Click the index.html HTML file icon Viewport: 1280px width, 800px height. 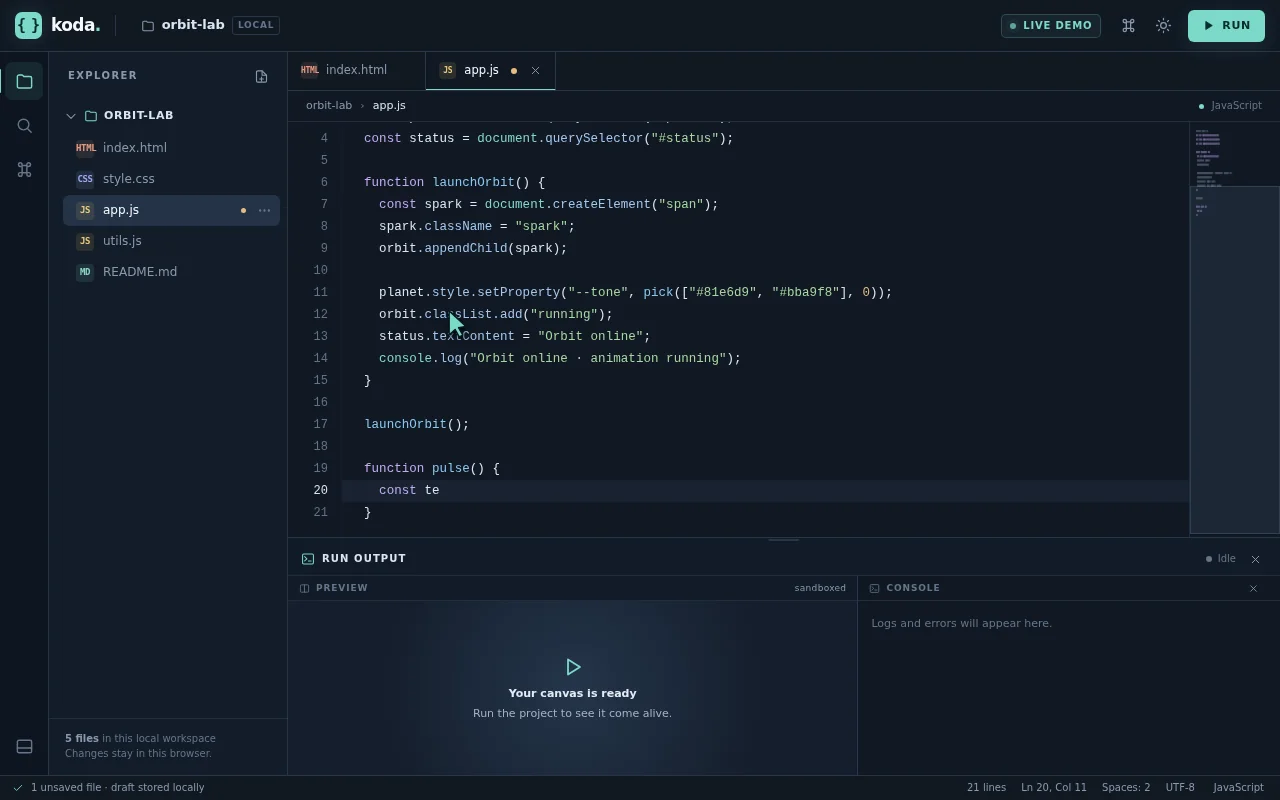[85, 148]
